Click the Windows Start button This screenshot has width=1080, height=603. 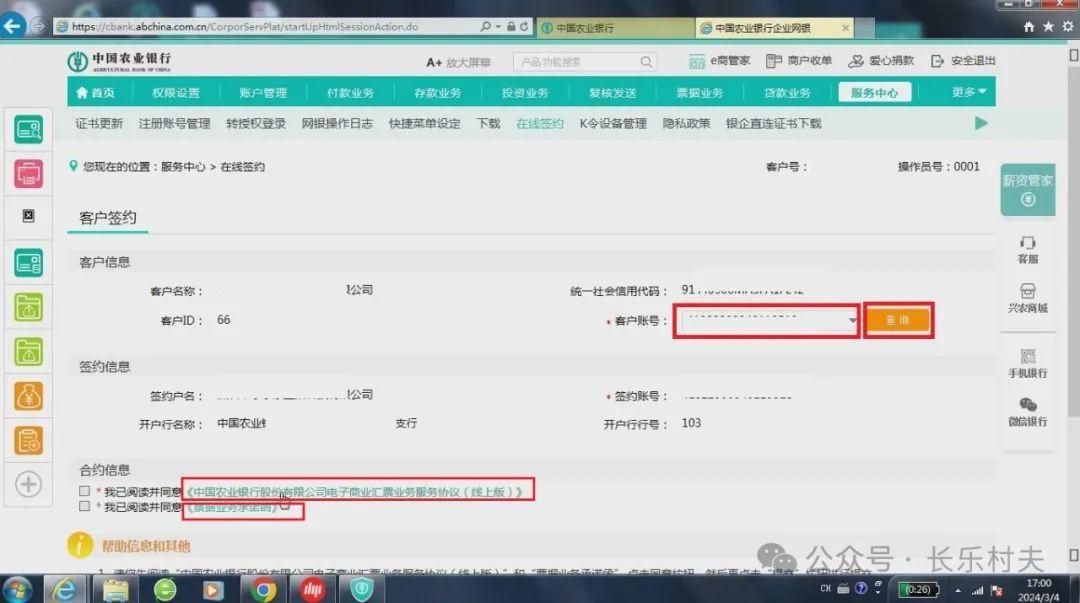[17, 591]
